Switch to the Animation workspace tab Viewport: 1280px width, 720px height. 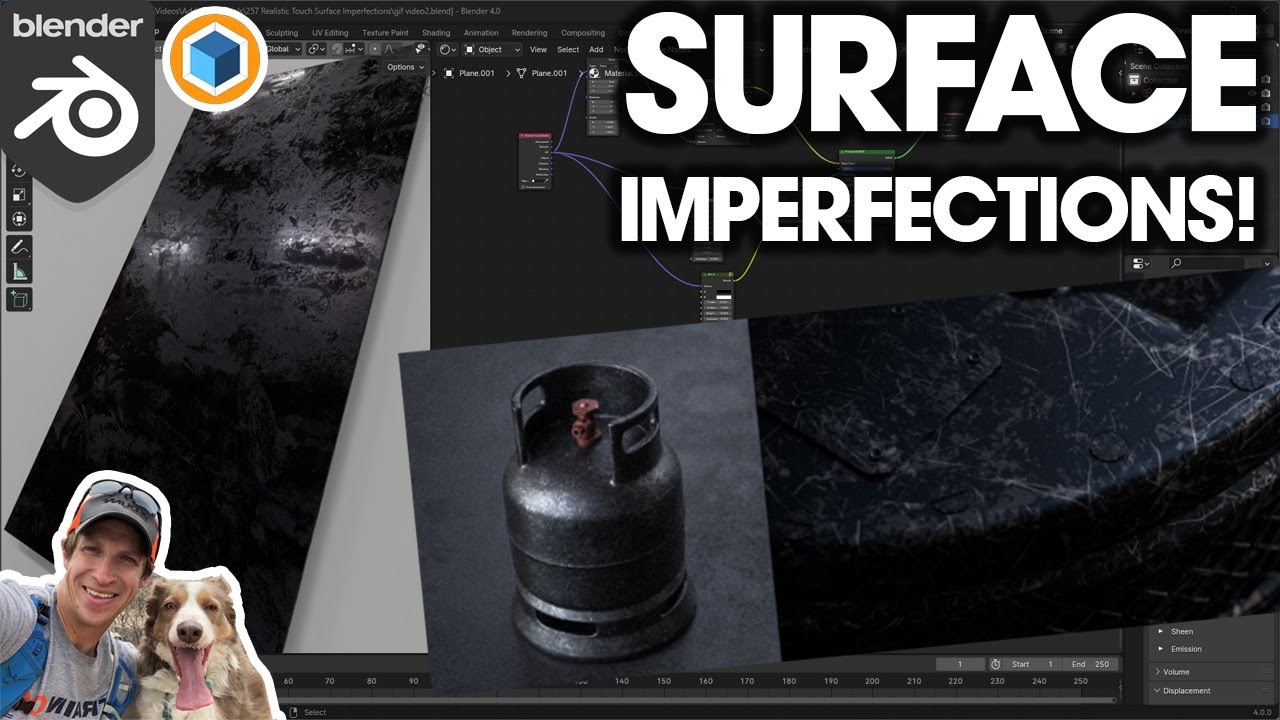[481, 33]
